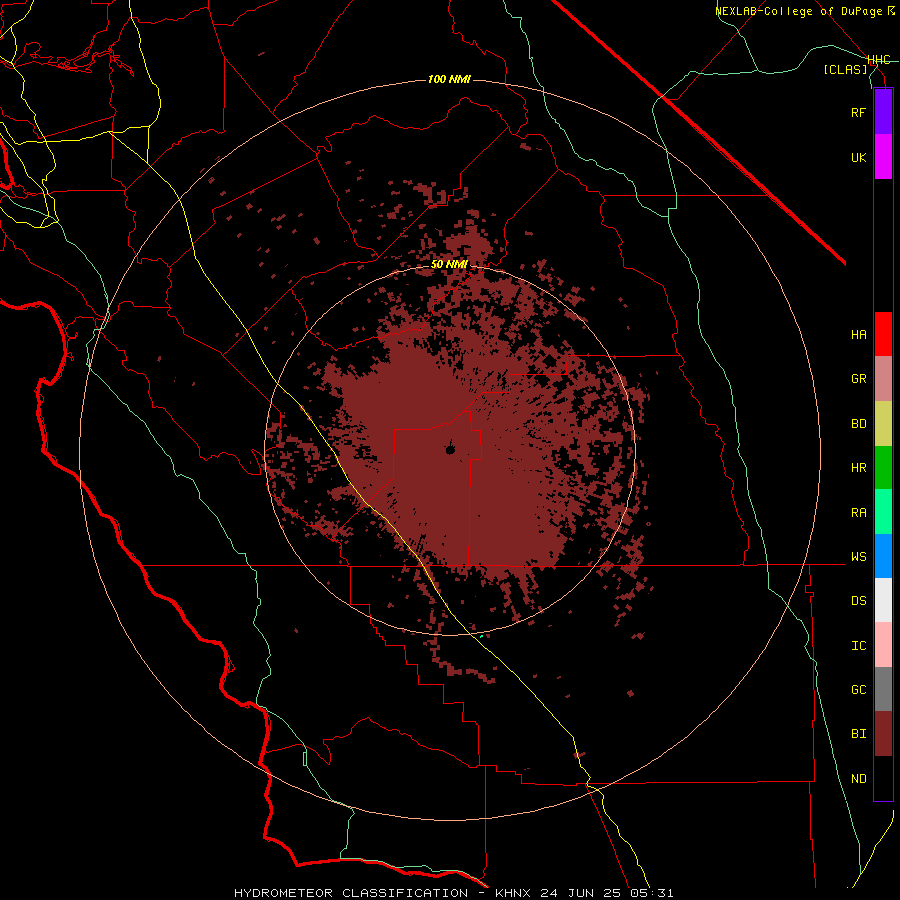Viewport: 900px width, 900px height.
Task: Click the UK legend label
Action: click(858, 157)
